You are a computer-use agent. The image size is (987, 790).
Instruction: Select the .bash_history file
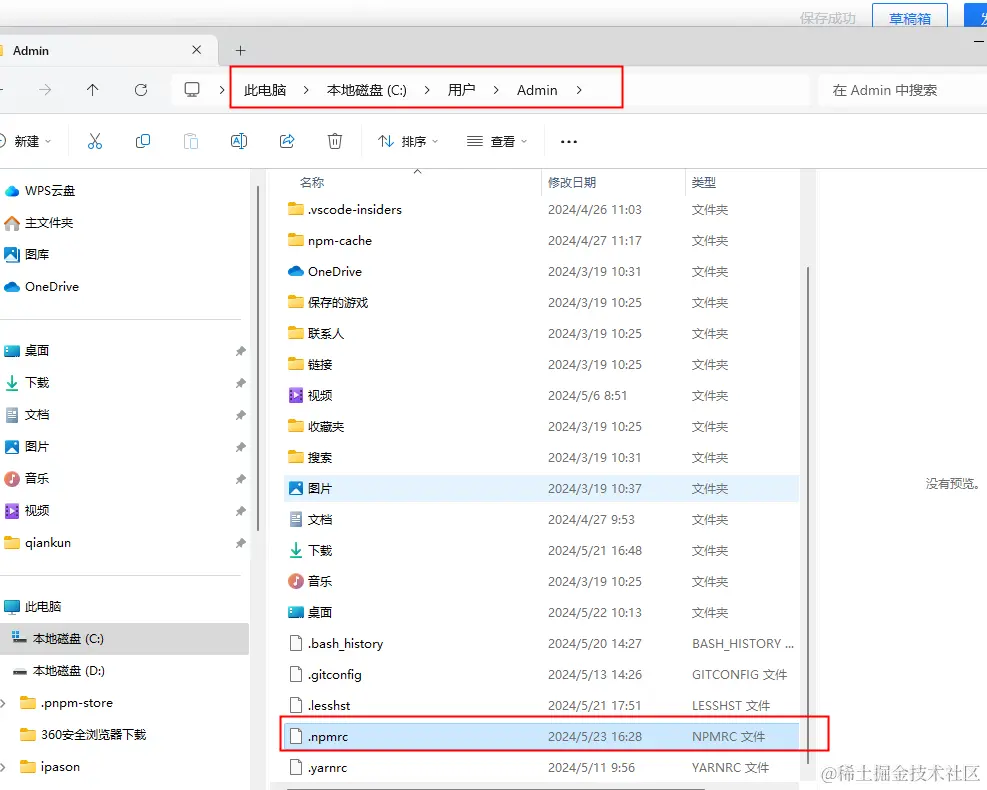pyautogui.click(x=541, y=643)
